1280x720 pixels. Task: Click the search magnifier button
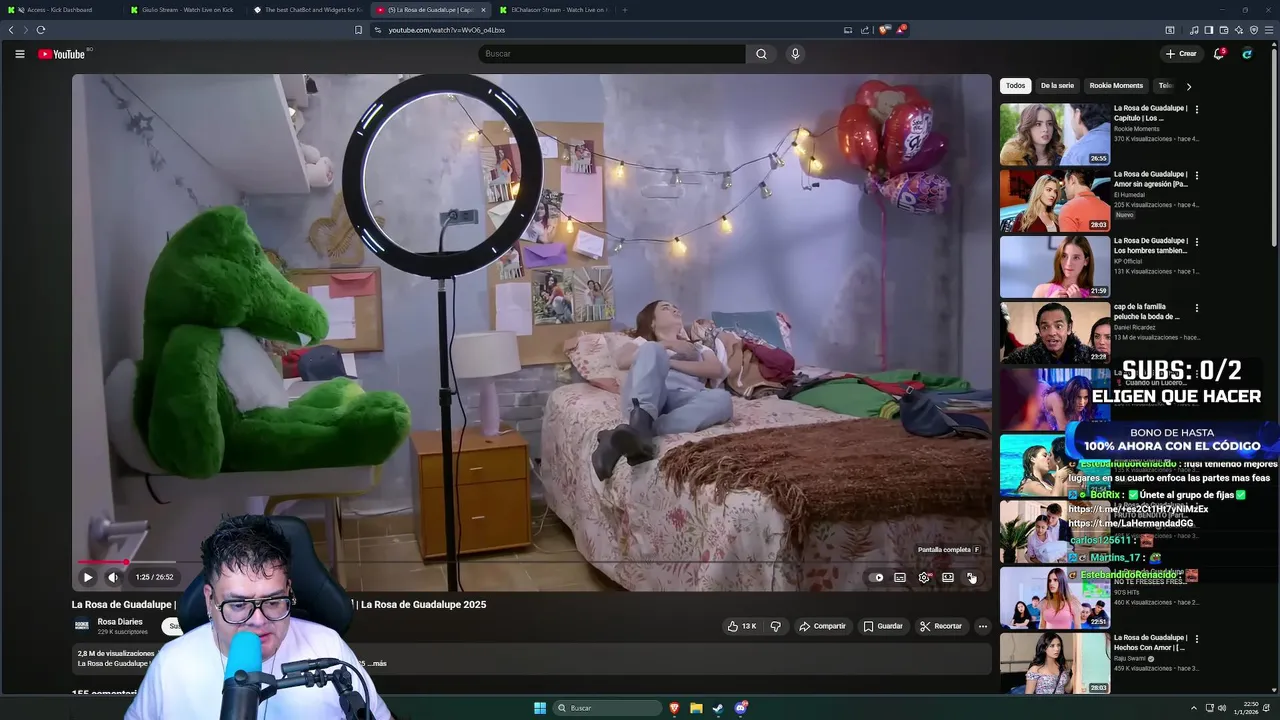pos(761,54)
